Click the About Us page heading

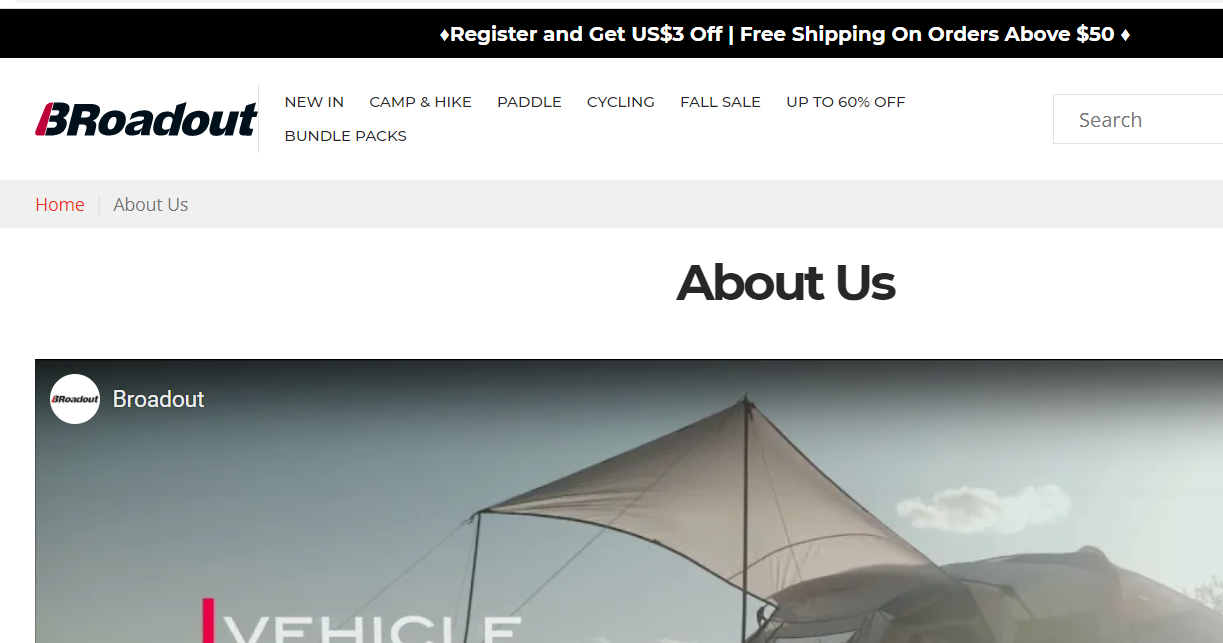click(785, 283)
